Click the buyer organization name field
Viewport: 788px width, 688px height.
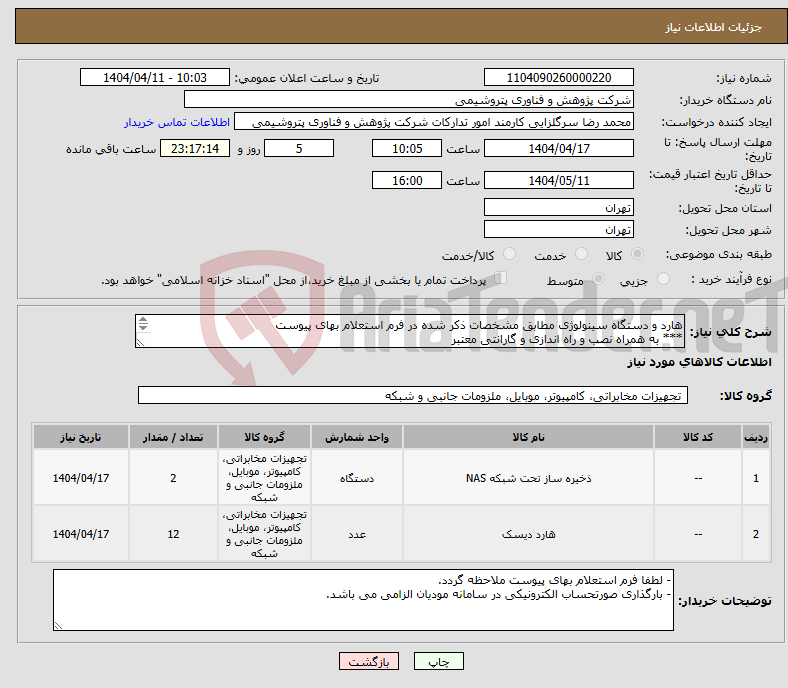pyautogui.click(x=409, y=100)
